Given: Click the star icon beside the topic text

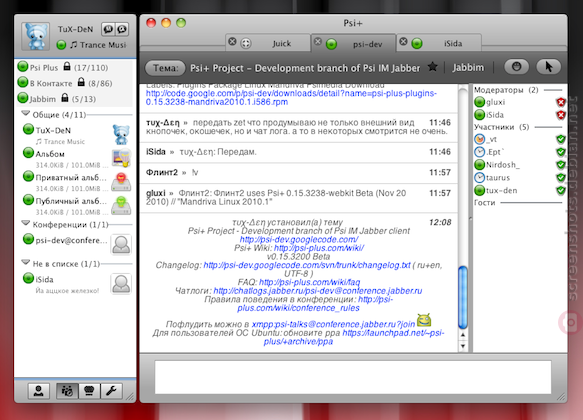Looking at the screenshot, I should click(432, 67).
